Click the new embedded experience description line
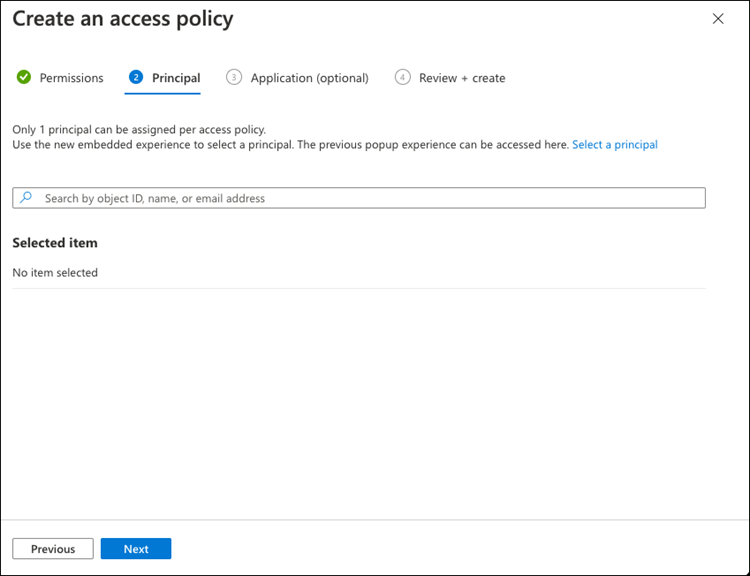This screenshot has width=750, height=576. click(290, 145)
